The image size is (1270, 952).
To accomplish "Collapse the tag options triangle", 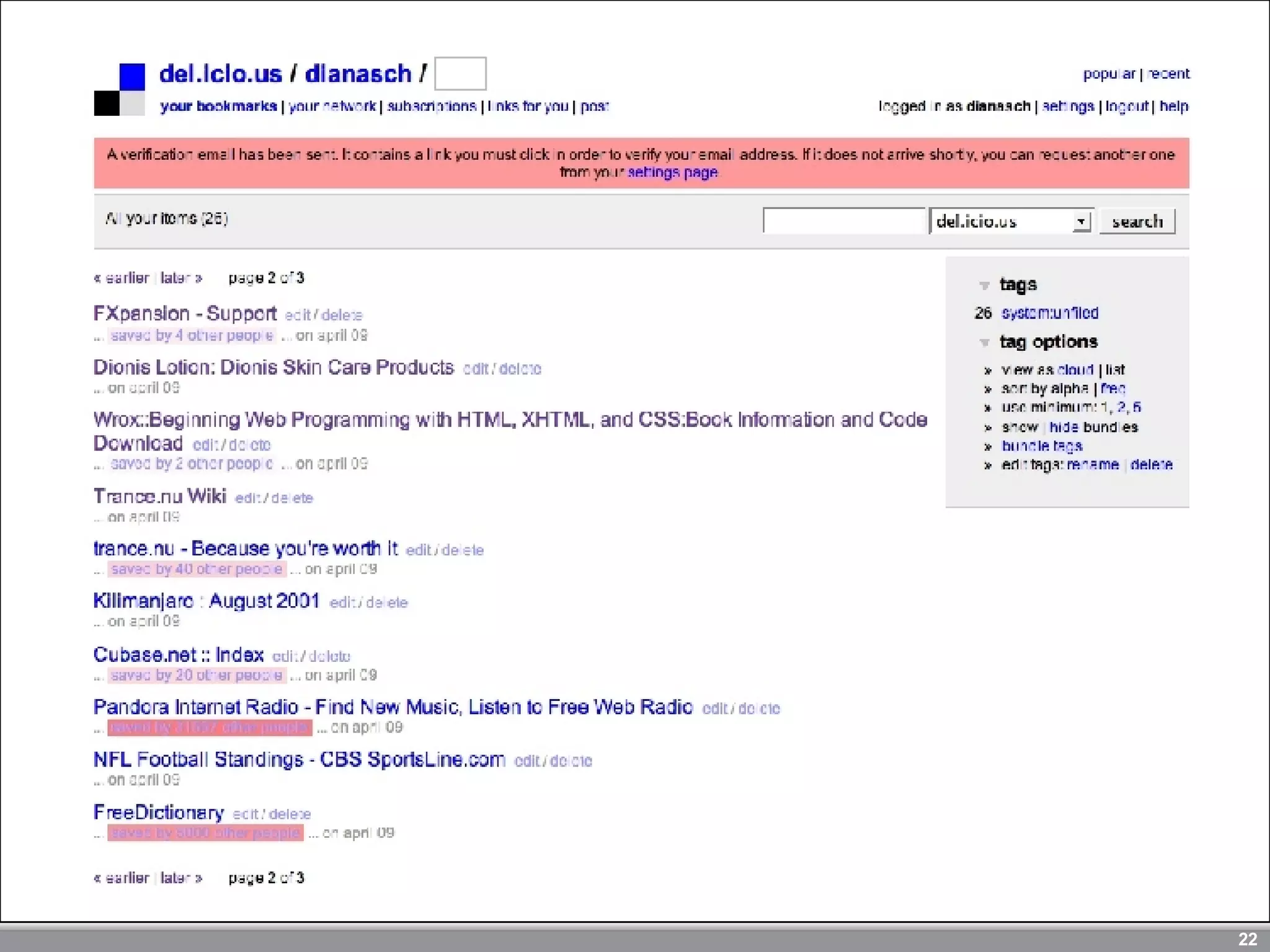I will point(984,342).
